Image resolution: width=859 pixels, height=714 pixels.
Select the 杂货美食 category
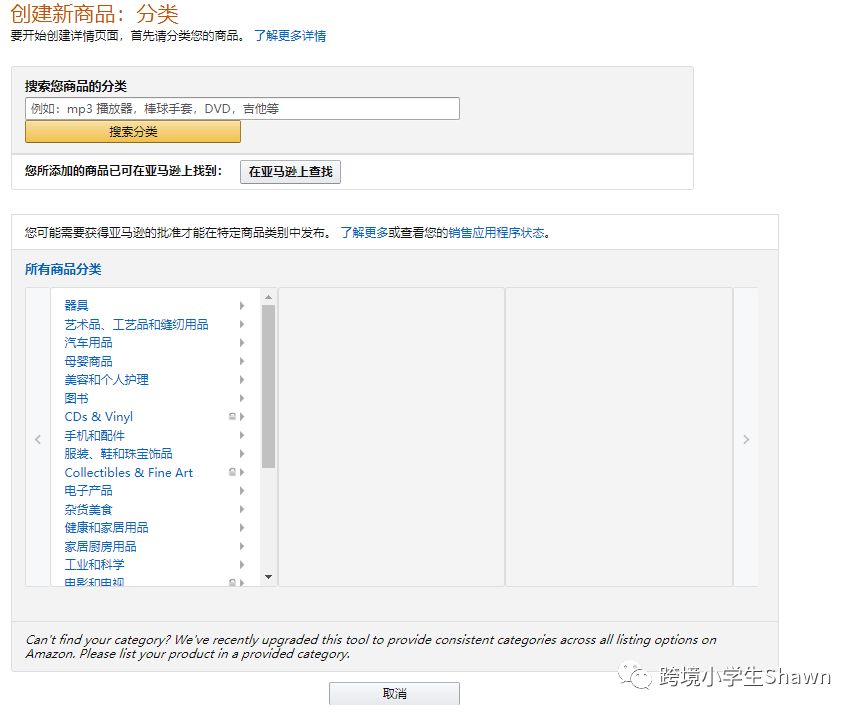point(88,509)
